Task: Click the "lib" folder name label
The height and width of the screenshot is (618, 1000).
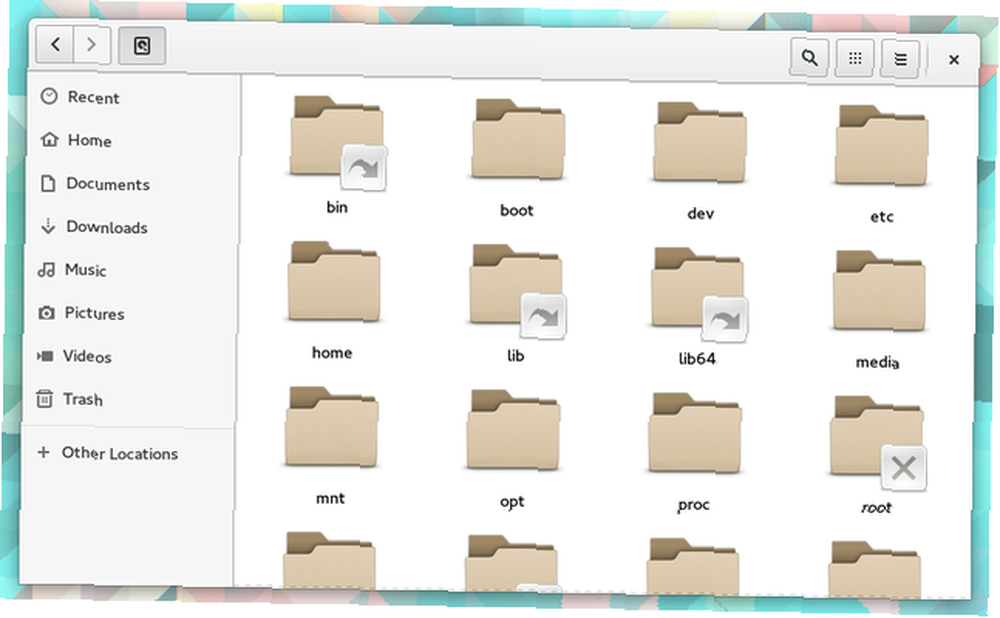Action: 515,356
